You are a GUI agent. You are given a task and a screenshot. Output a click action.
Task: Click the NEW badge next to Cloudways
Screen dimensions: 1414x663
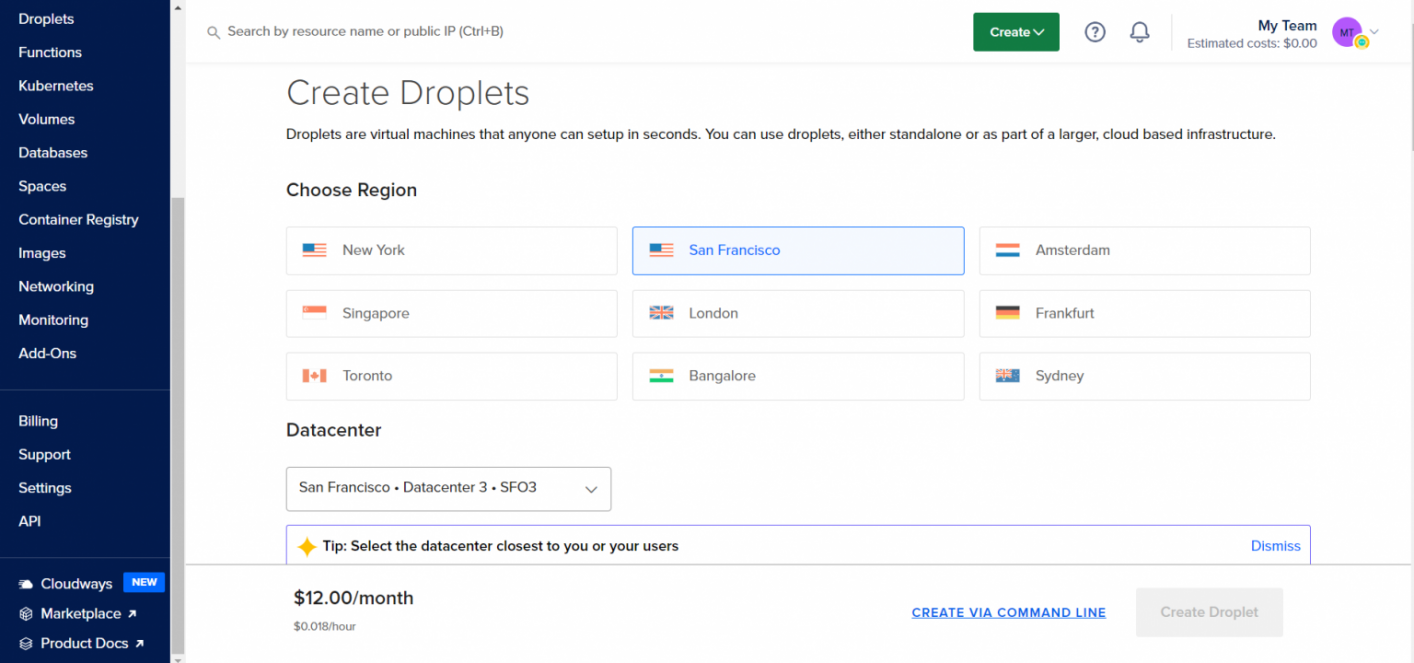click(x=144, y=582)
